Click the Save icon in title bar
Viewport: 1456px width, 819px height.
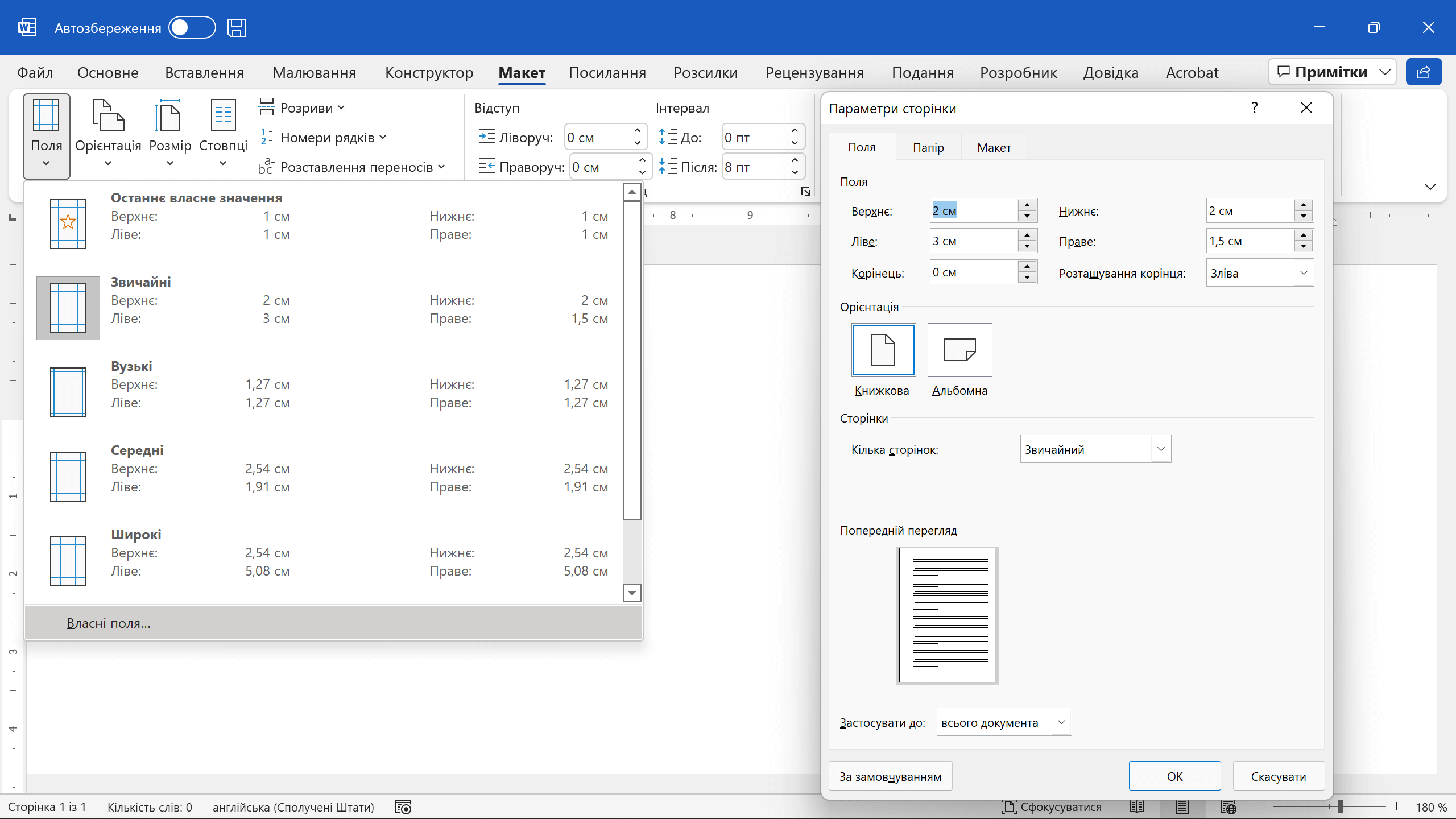click(236, 28)
